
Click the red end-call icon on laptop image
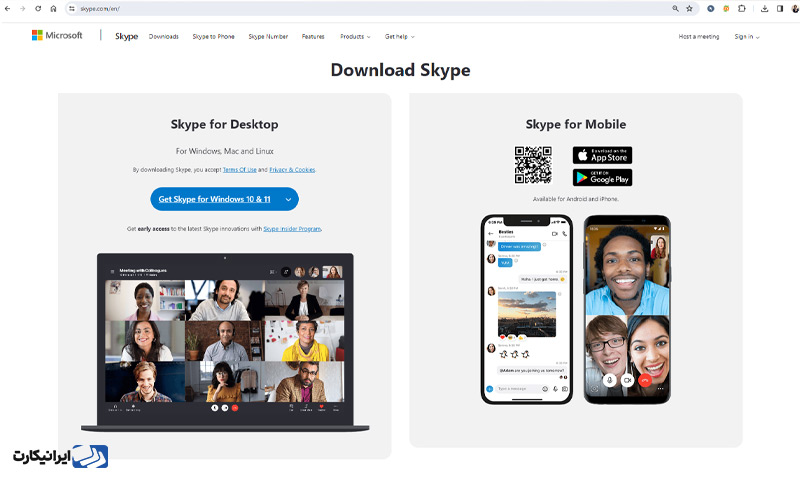tap(235, 408)
